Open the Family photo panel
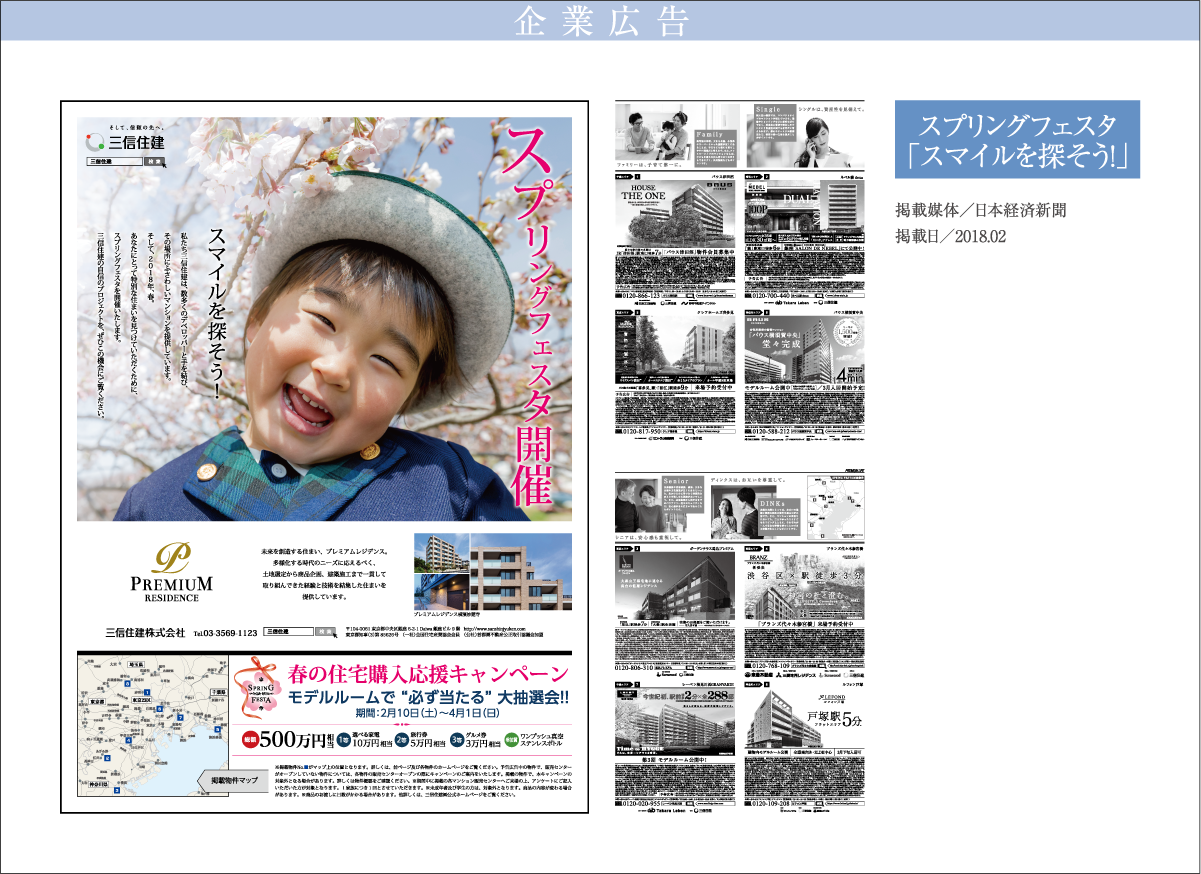The width and height of the screenshot is (1201, 874). coord(677,137)
